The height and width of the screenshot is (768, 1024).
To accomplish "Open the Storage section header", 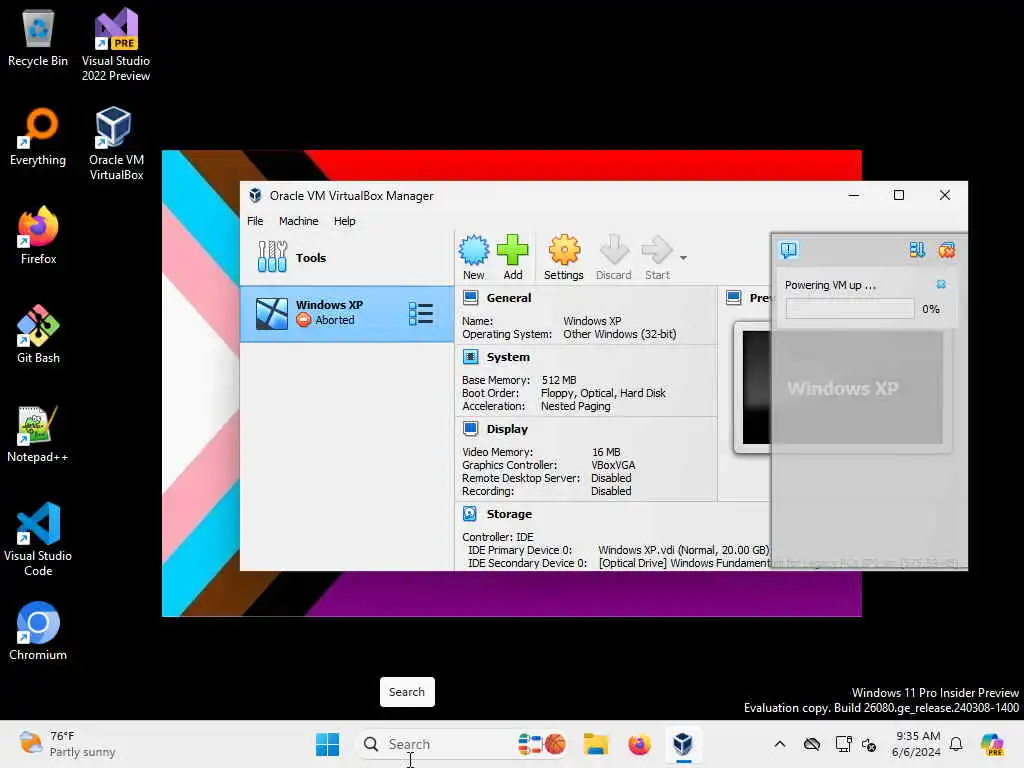I will click(x=509, y=514).
